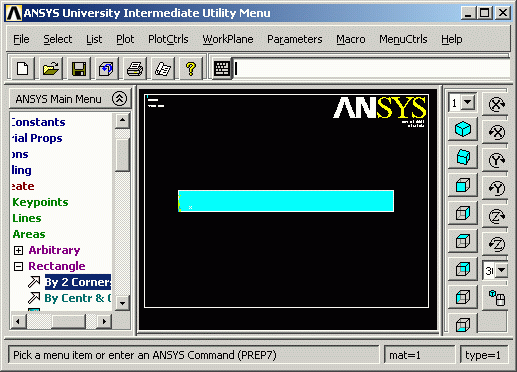Viewport: 517px width, 372px height.
Task: Select the Lines tree item
Action: click(27, 218)
